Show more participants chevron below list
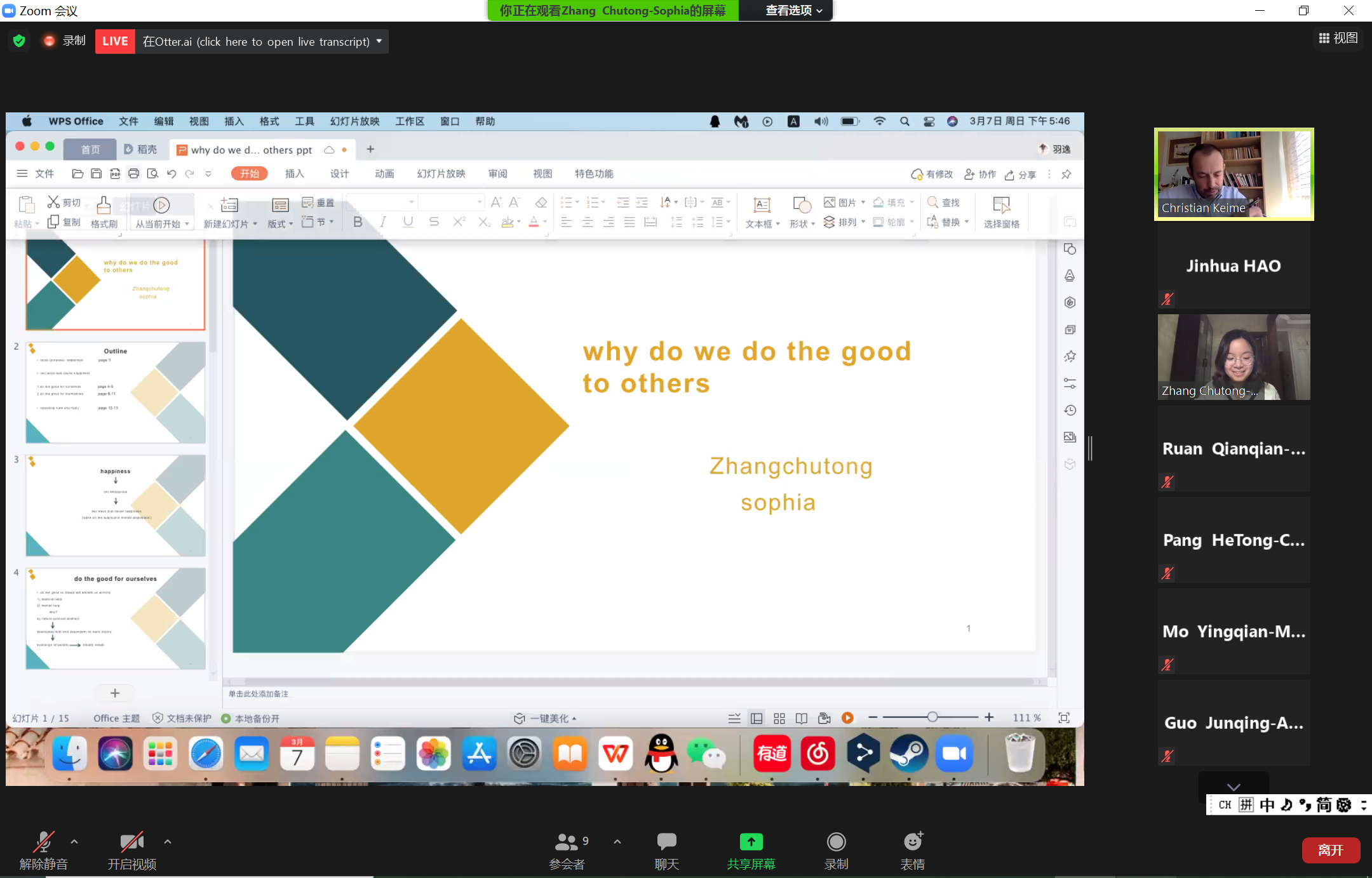Screen dimensions: 1372x878 [1233, 787]
